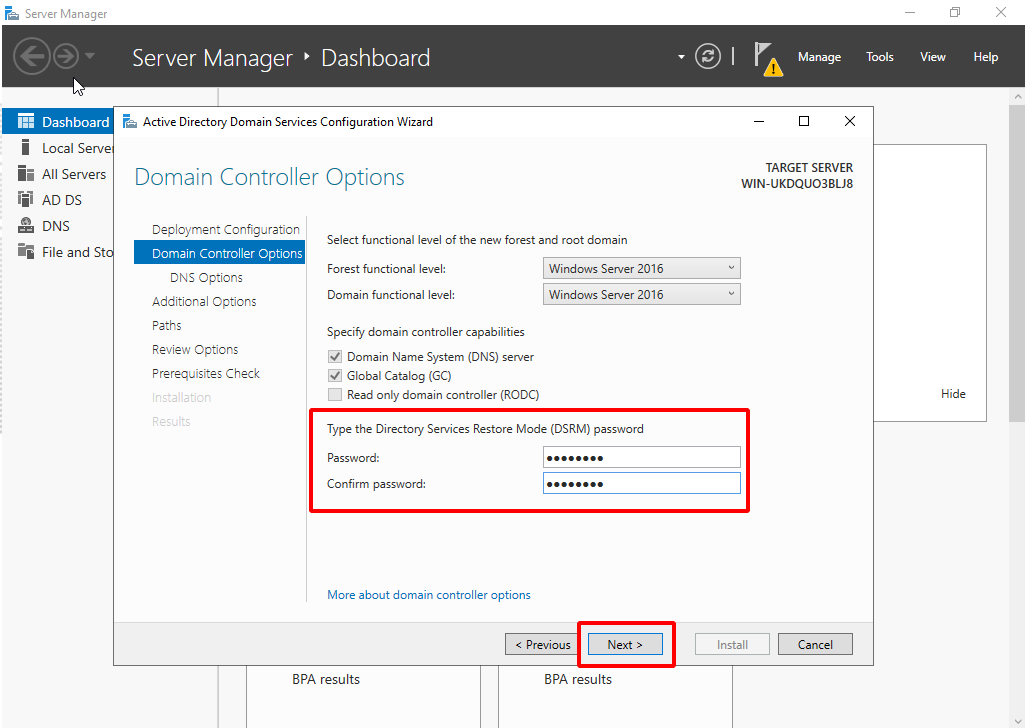
Task: Expand the navigation history dropdown arrow
Action: [x=90, y=56]
